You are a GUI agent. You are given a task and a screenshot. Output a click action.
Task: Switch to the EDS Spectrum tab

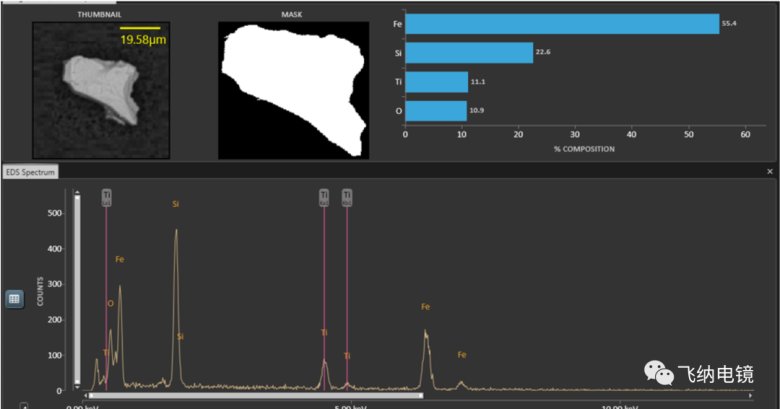click(31, 173)
